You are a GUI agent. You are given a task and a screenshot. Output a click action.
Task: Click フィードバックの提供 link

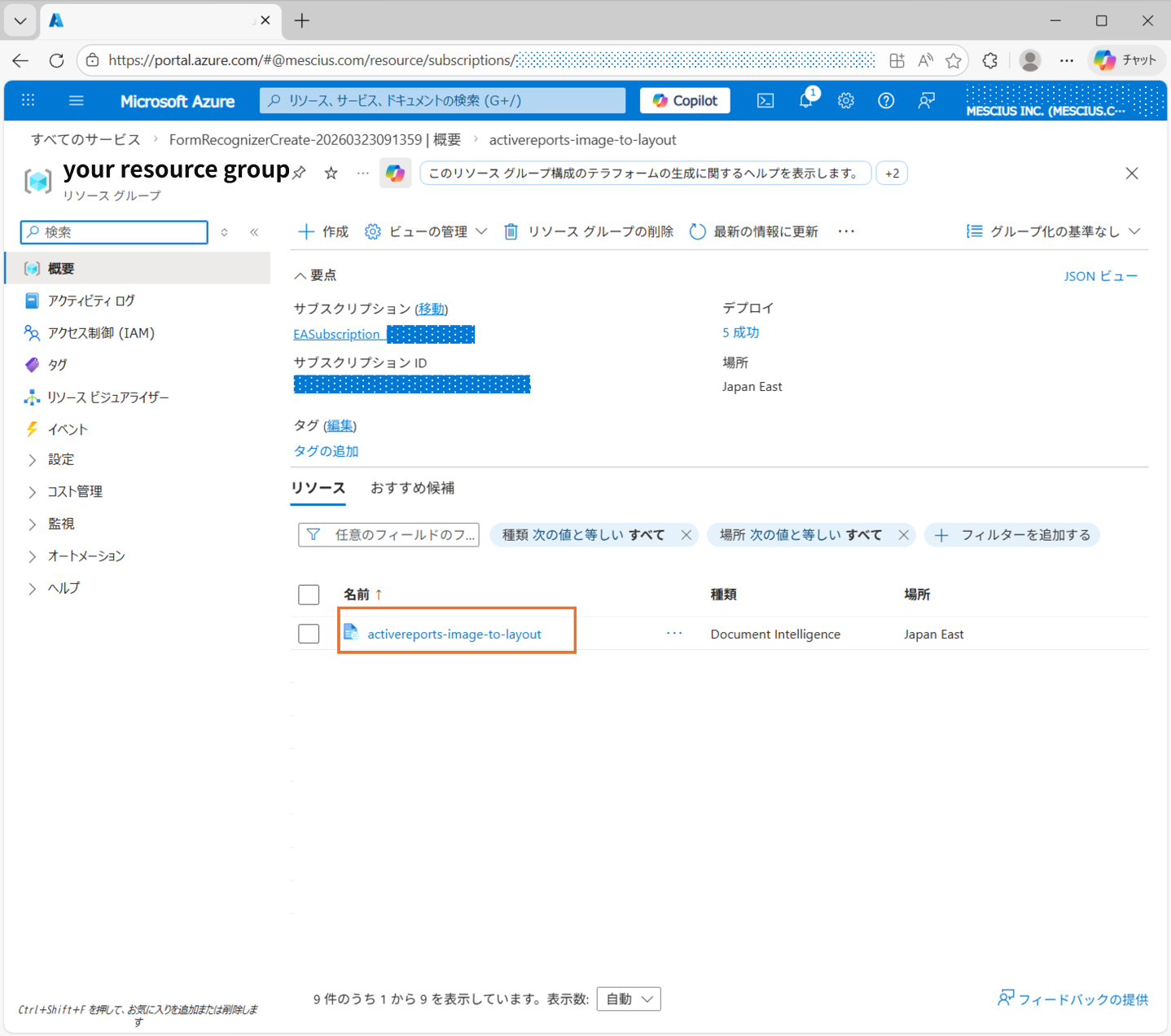(1073, 999)
